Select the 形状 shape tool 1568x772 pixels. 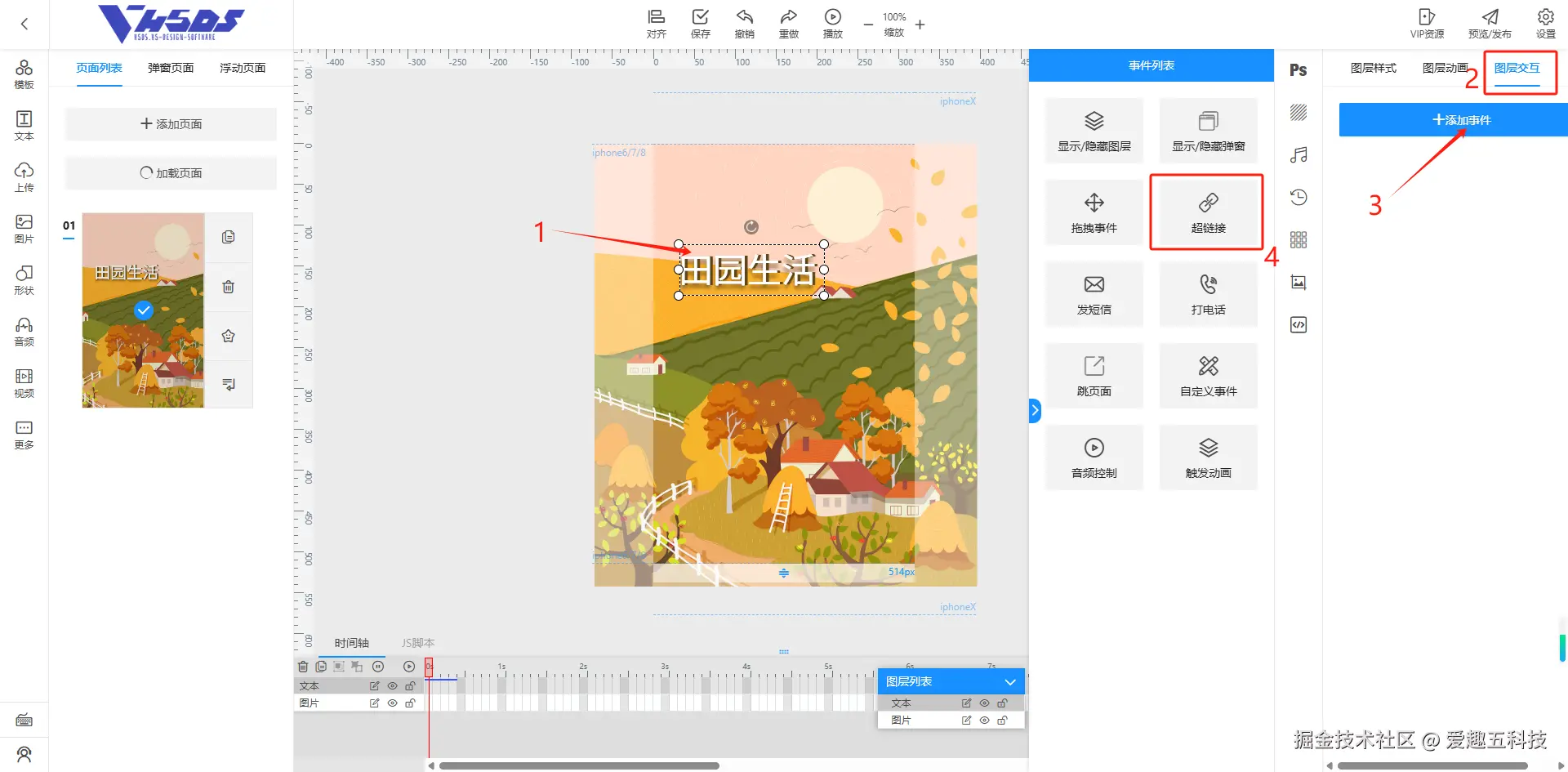point(24,280)
